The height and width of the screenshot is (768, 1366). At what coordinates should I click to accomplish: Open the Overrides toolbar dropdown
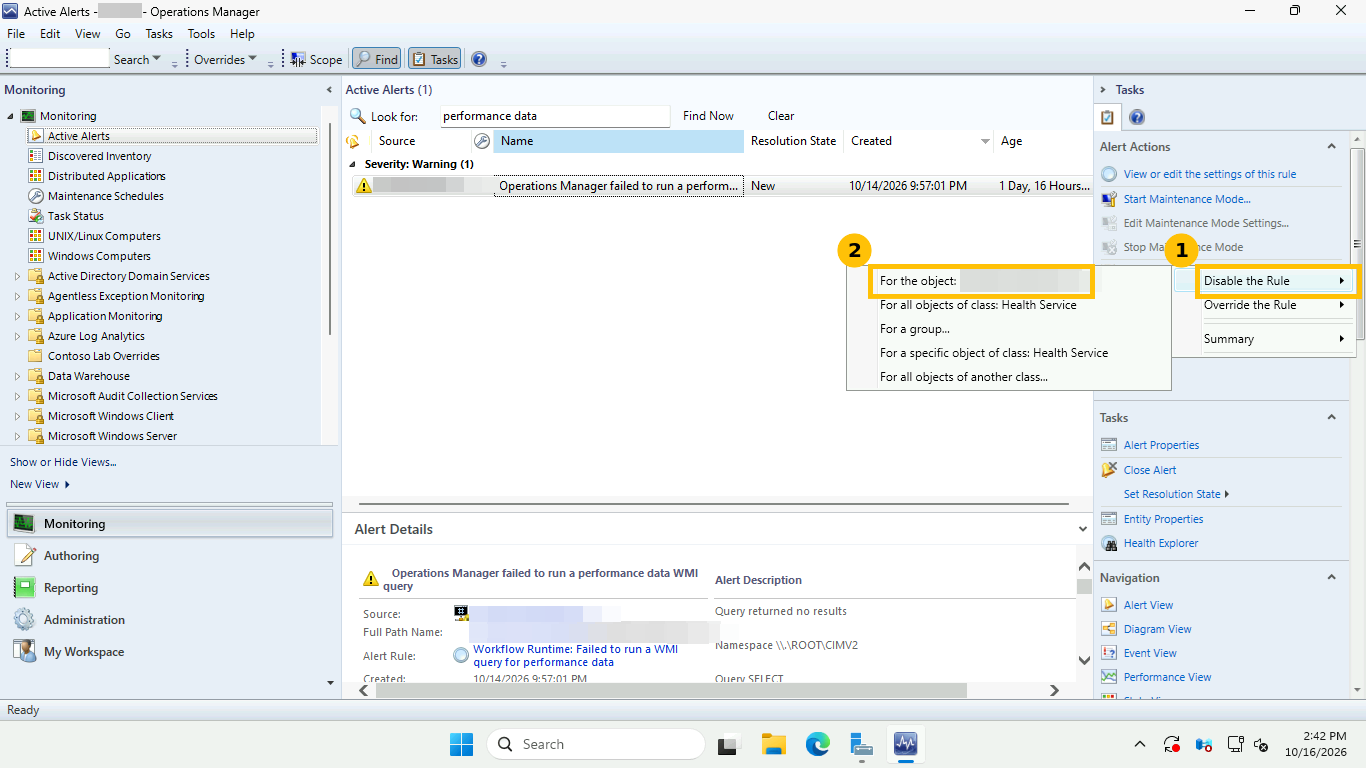click(226, 60)
